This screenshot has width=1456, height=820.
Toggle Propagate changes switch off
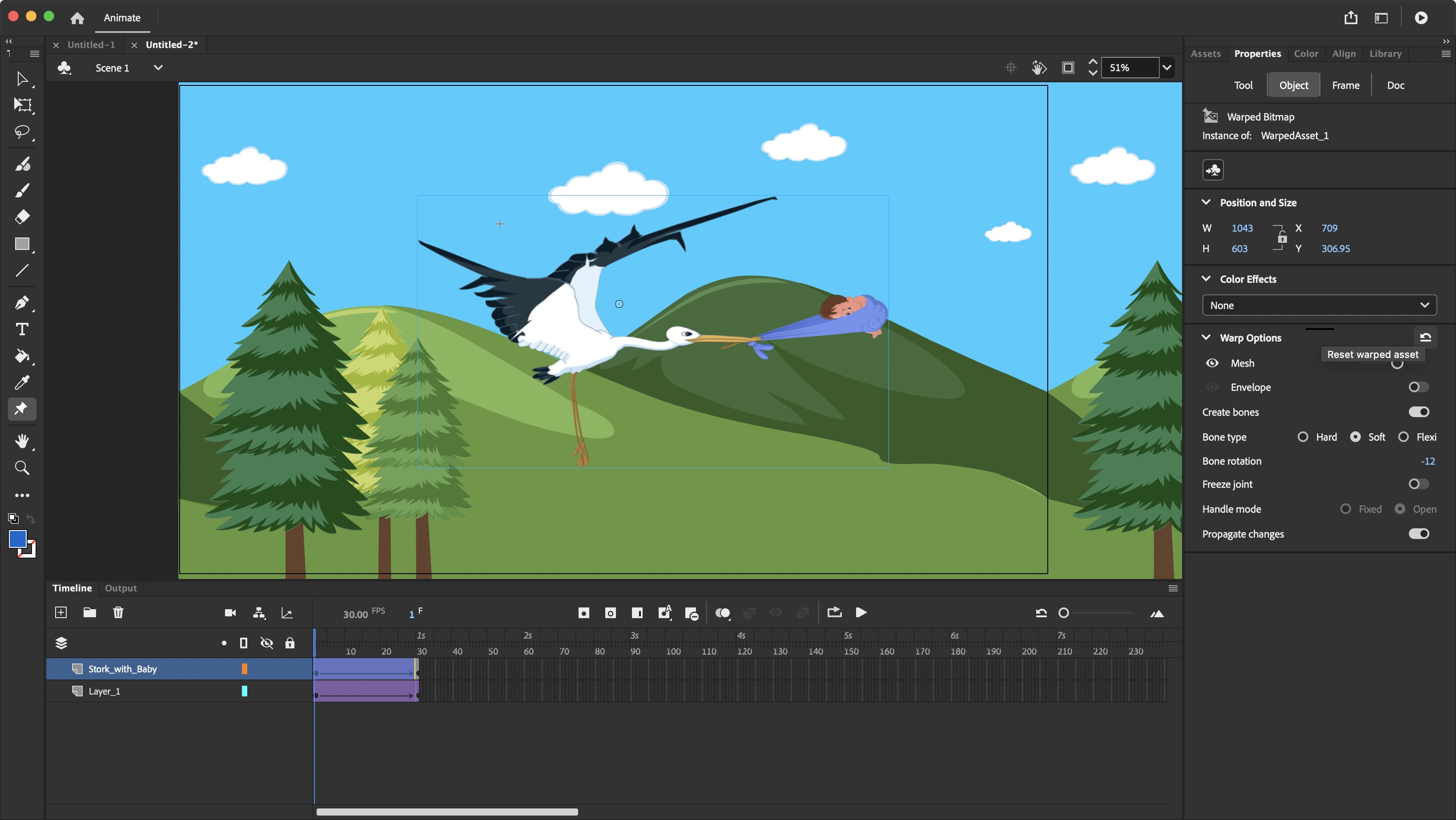pyautogui.click(x=1419, y=533)
